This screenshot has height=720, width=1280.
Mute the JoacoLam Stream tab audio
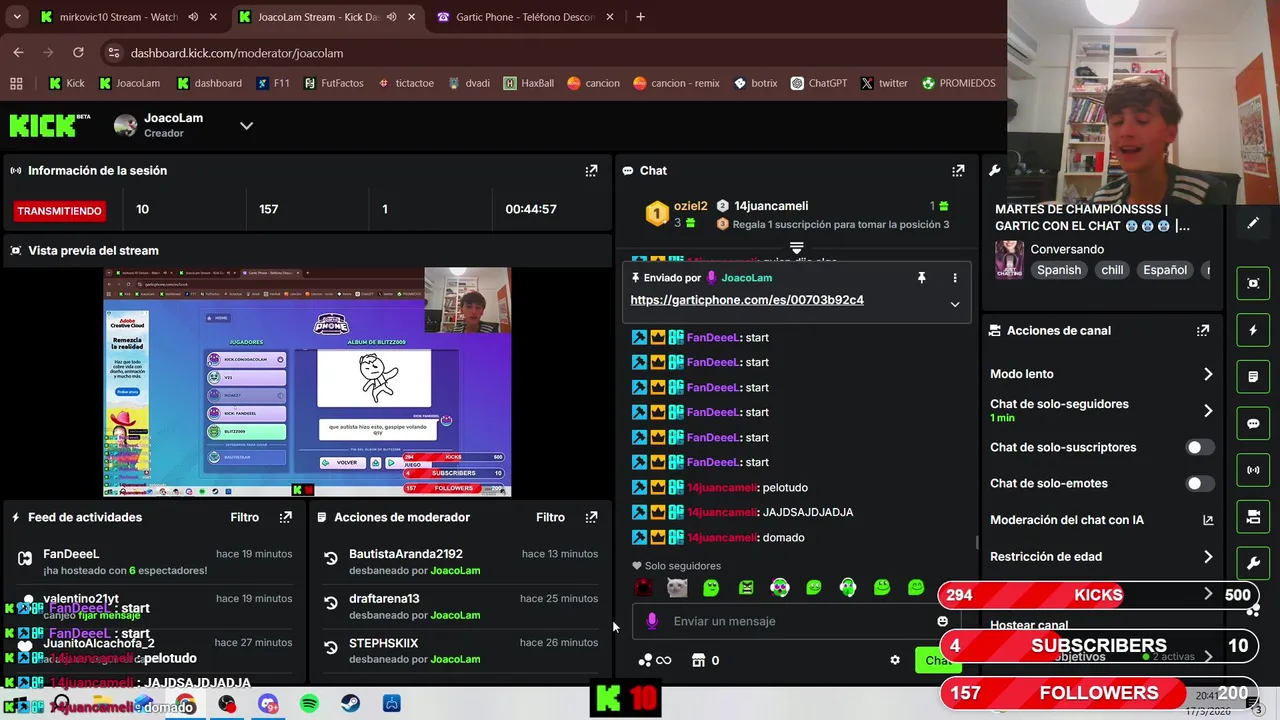[392, 17]
